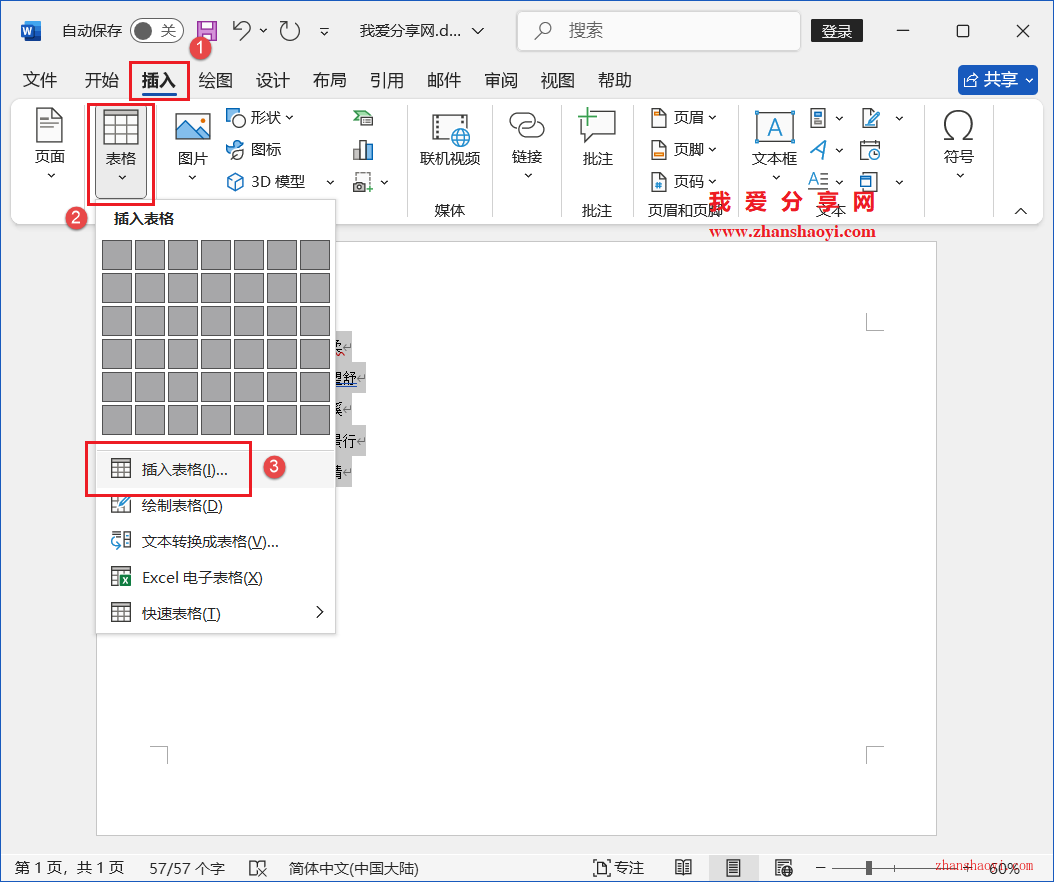The image size is (1054, 882).
Task: Choose 绘制表格(D) menu item
Action: click(215, 506)
